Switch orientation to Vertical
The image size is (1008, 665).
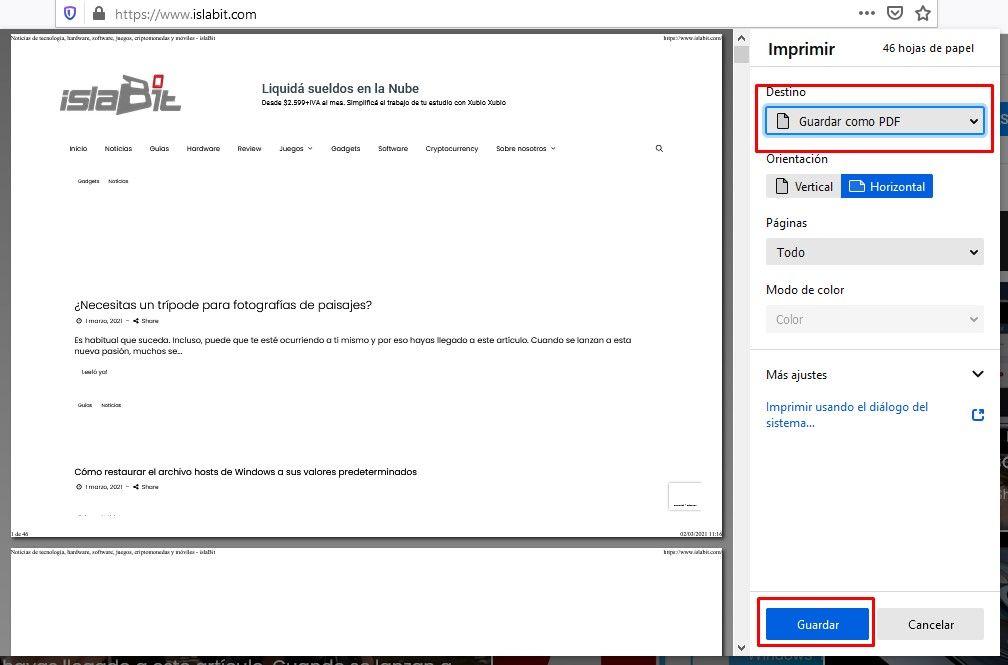point(803,186)
